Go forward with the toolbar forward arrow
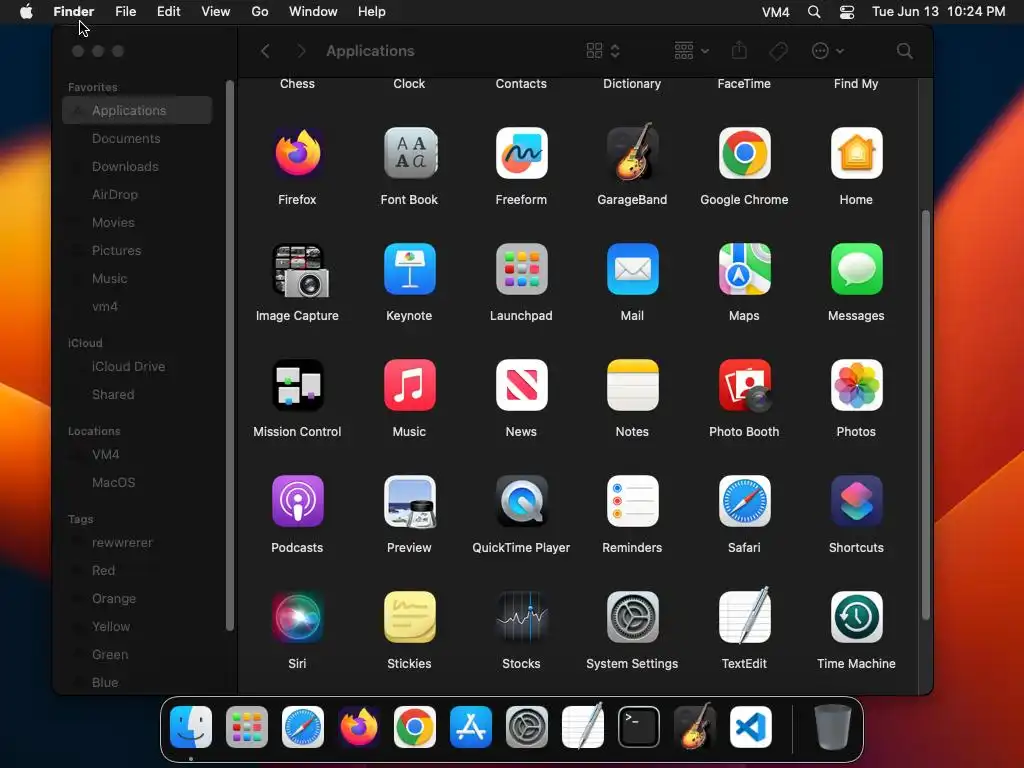The image size is (1024, 768). [x=301, y=51]
